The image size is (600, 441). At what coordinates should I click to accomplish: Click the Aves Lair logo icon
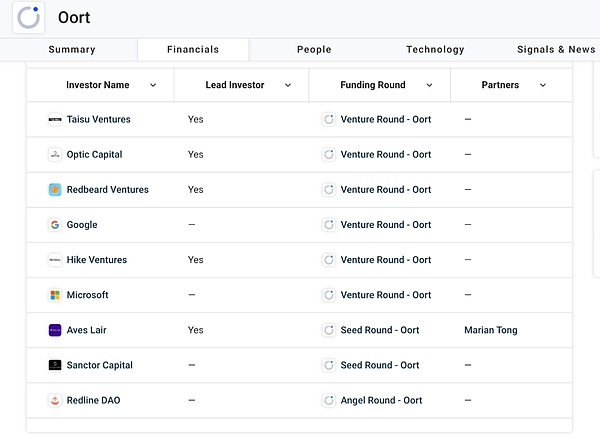[x=55, y=330]
